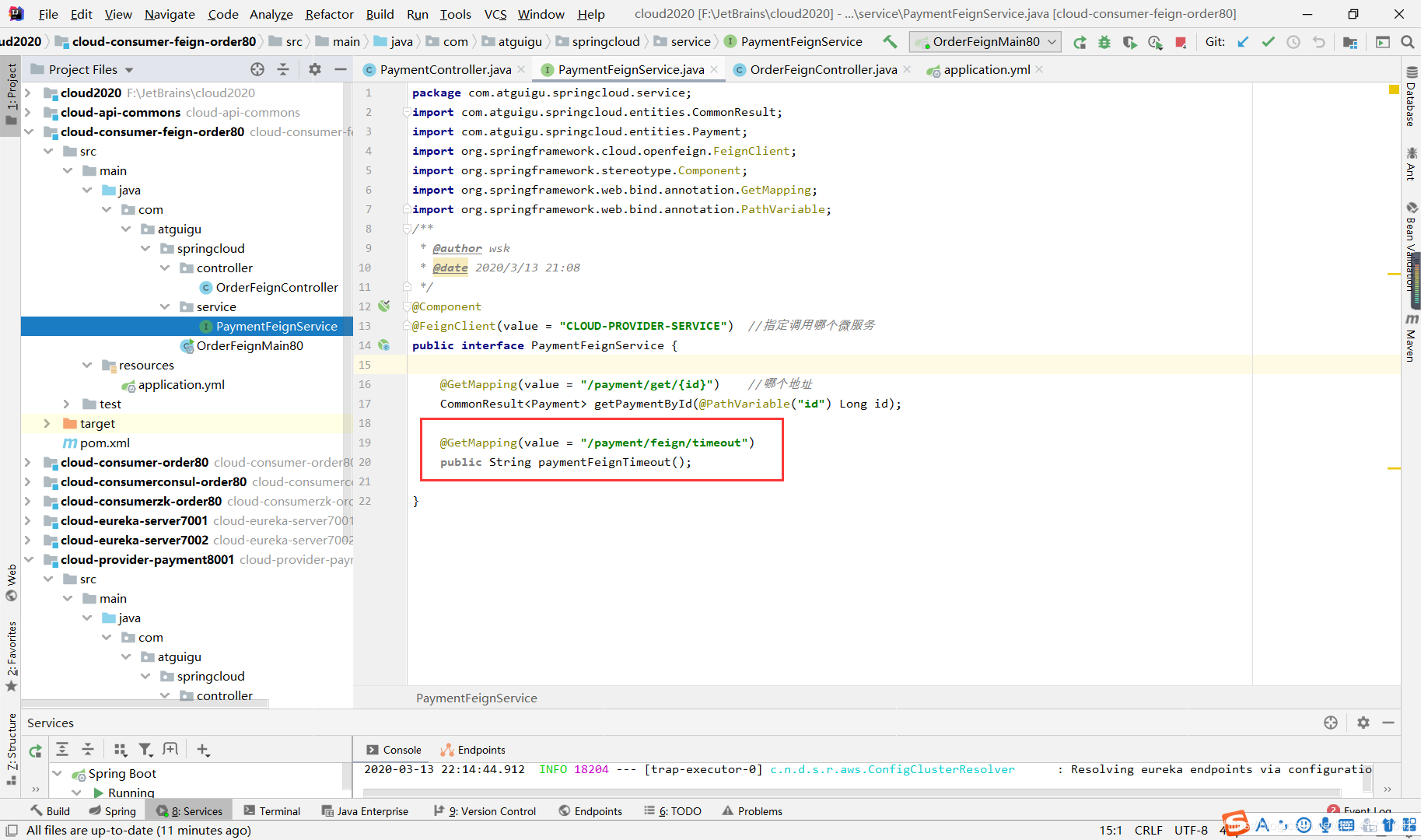Expand the test folder

(x=67, y=404)
